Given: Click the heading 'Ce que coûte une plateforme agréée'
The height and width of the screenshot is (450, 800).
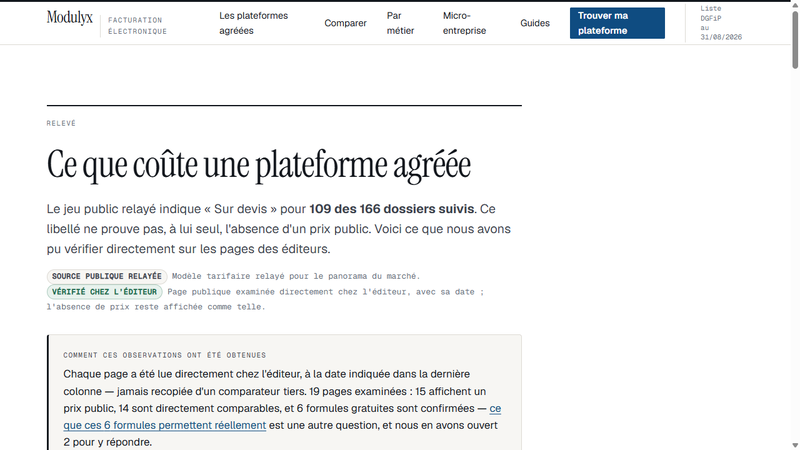Looking at the screenshot, I should pos(259,165).
